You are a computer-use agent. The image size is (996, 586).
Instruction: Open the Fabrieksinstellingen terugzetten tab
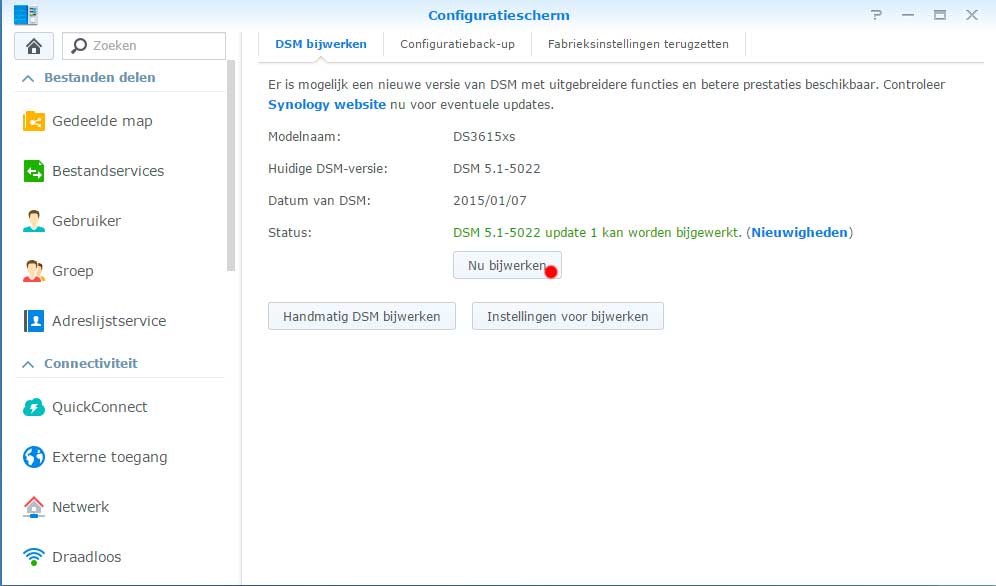tap(638, 44)
